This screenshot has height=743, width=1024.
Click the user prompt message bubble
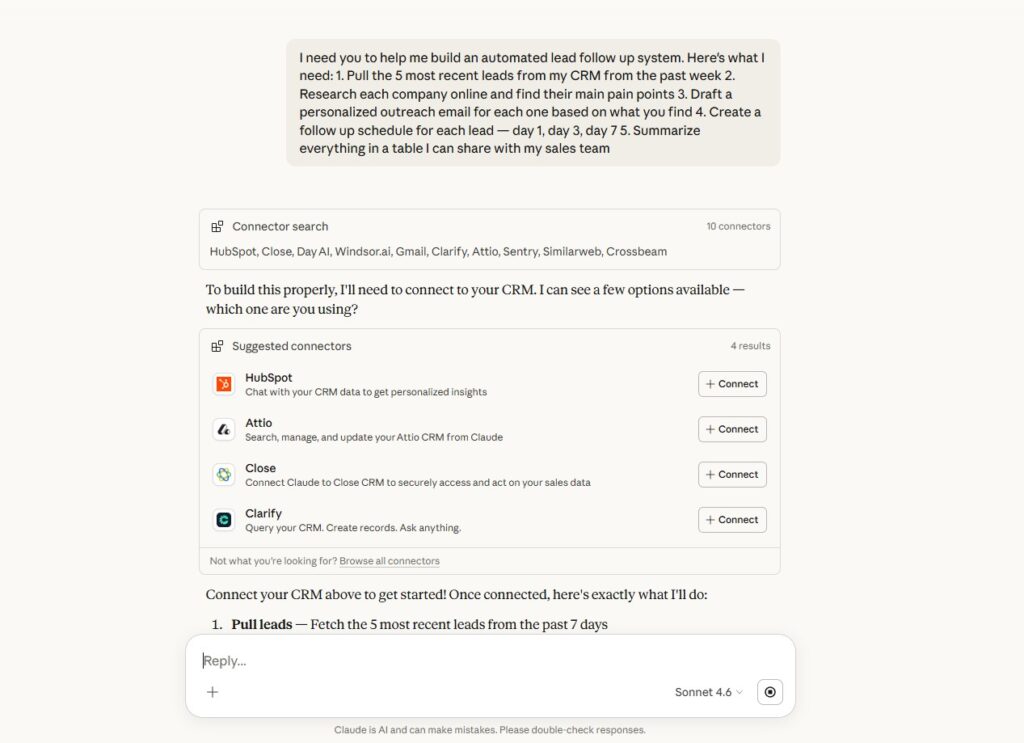pyautogui.click(x=533, y=103)
